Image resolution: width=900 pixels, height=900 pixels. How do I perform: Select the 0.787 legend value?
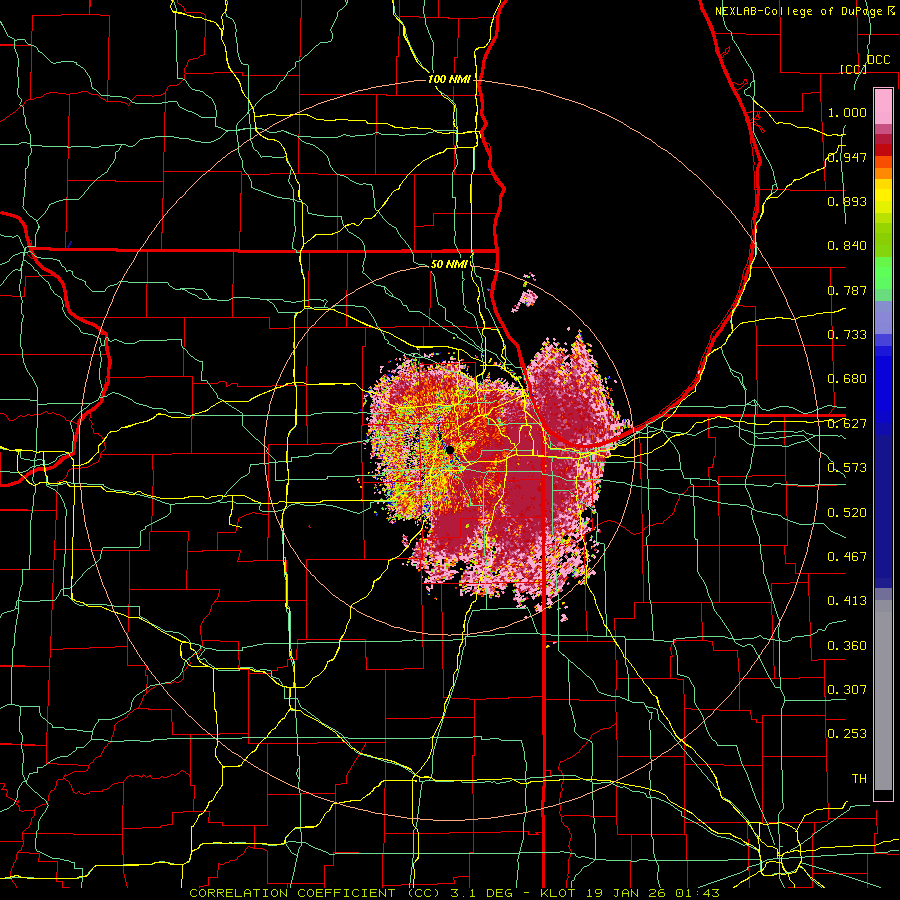(x=847, y=290)
